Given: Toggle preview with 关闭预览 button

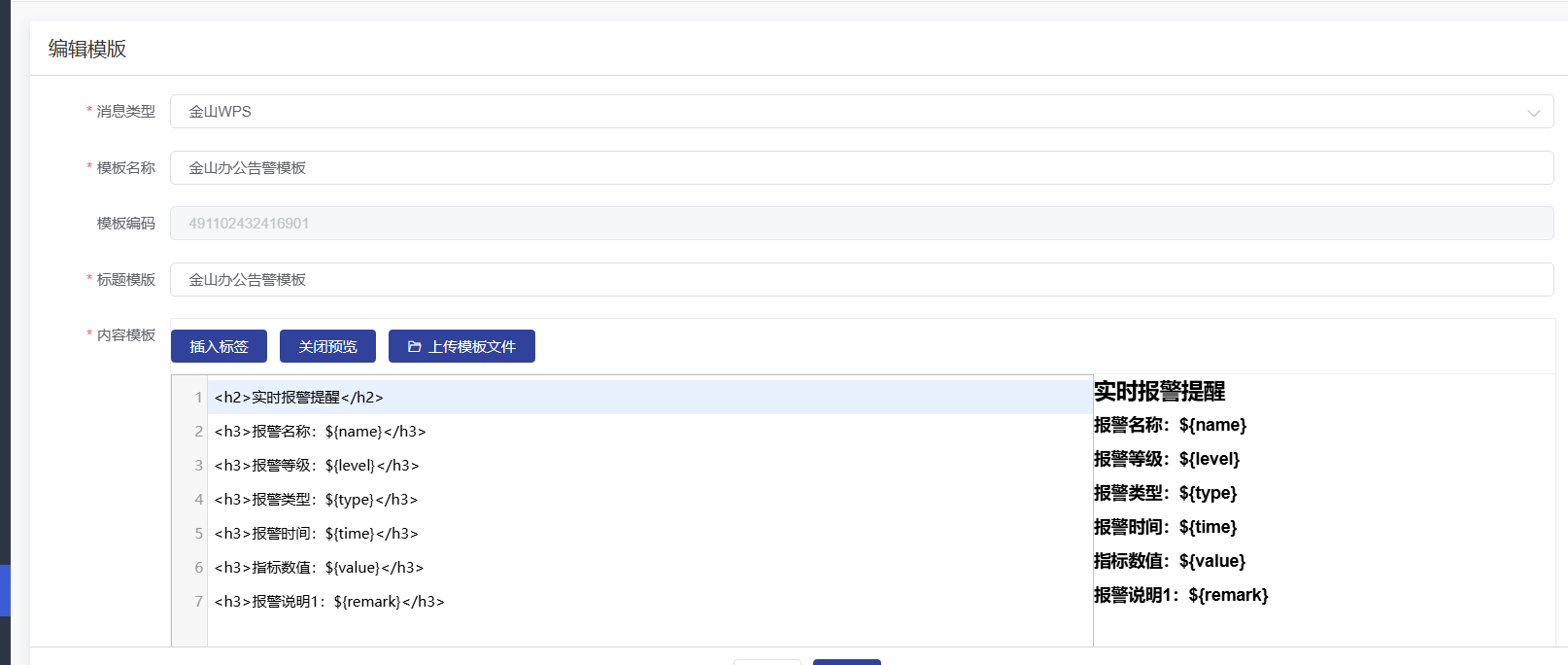Looking at the screenshot, I should [x=327, y=347].
